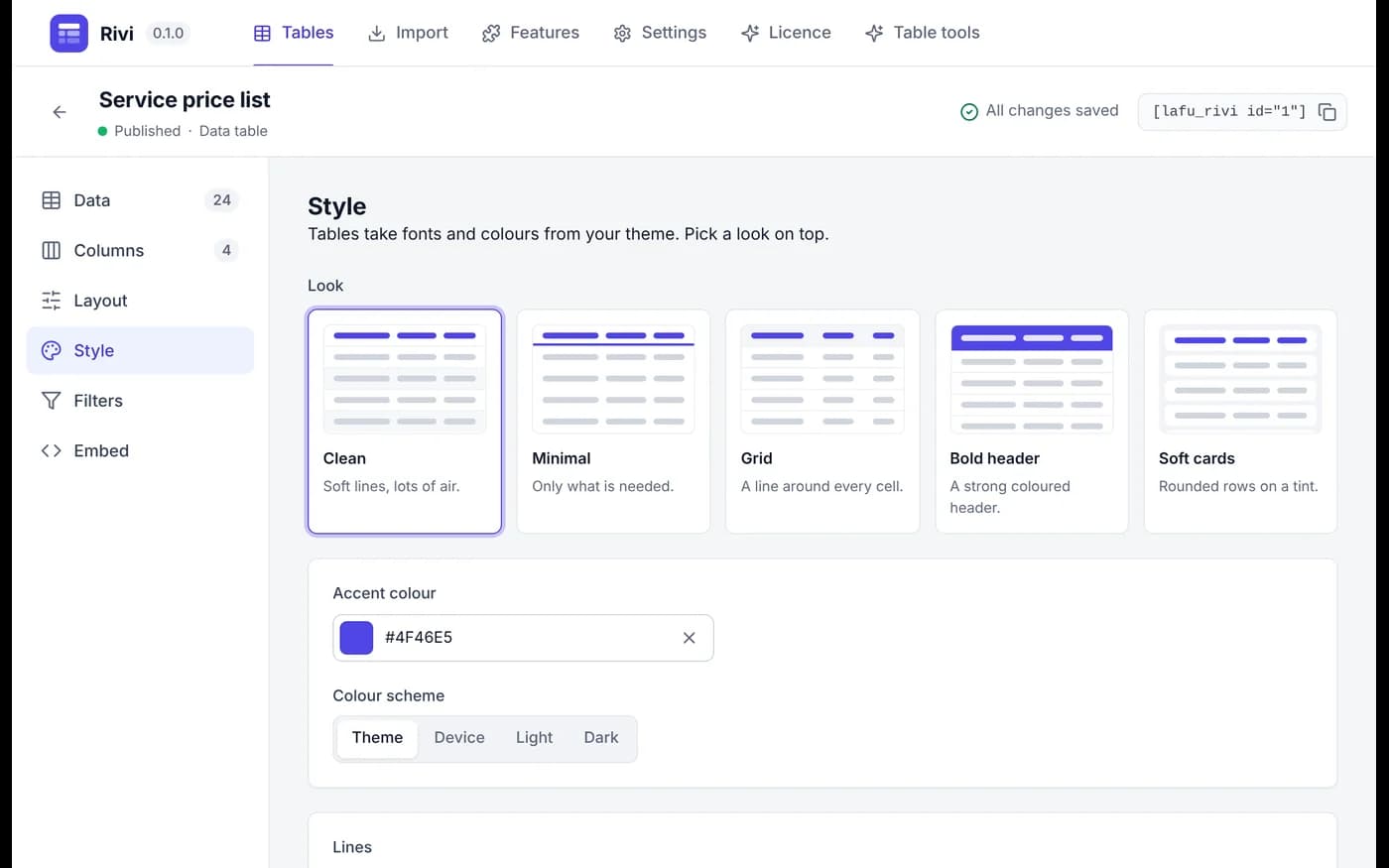Open the Data section in sidebar
The width and height of the screenshot is (1389, 868).
[140, 200]
